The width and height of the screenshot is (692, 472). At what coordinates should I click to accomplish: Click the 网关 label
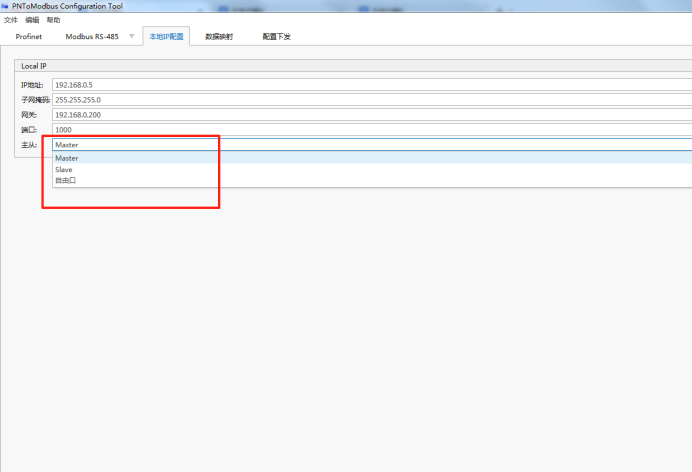pos(29,115)
